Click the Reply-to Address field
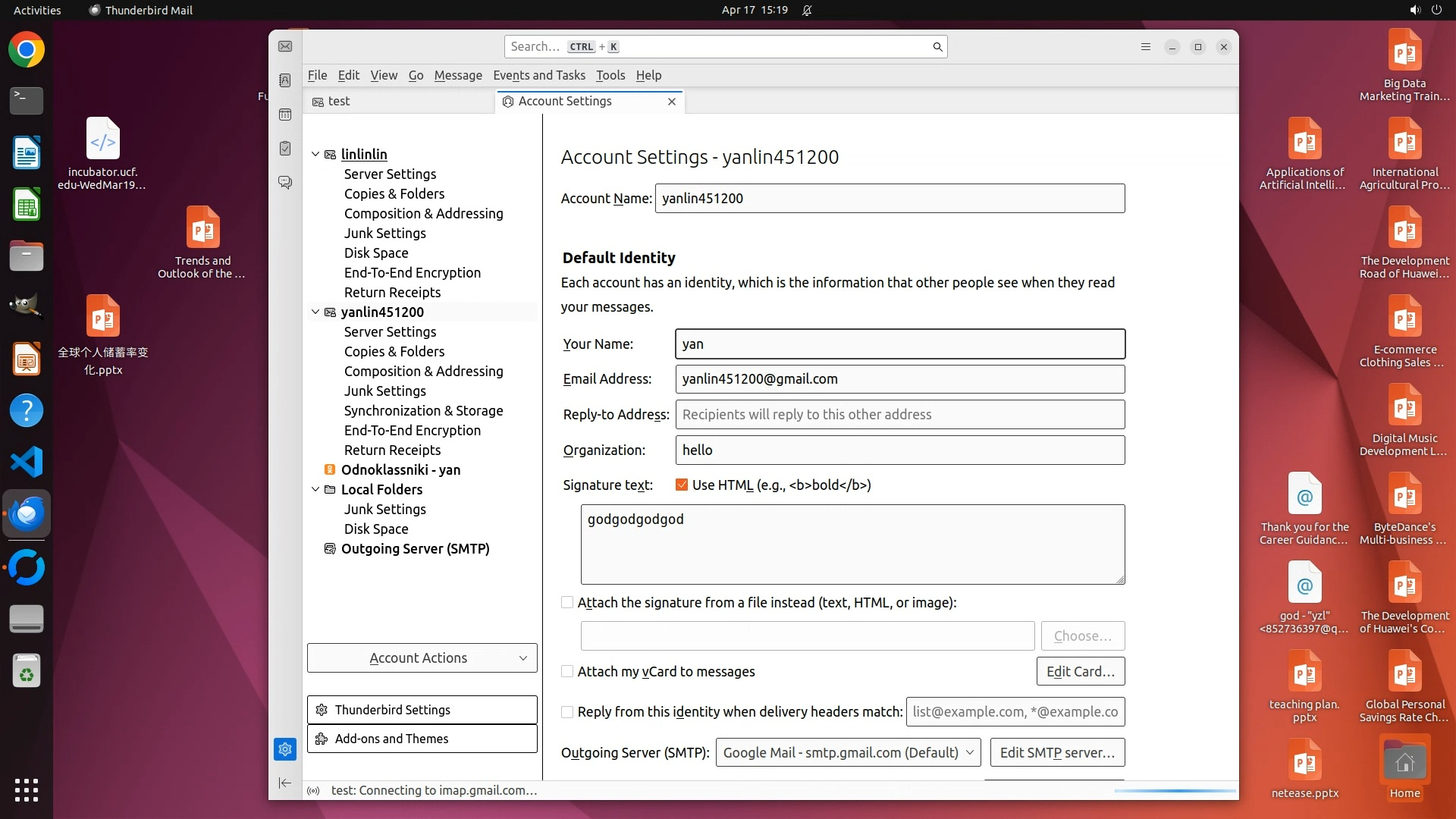The height and width of the screenshot is (819, 1456). click(x=899, y=415)
